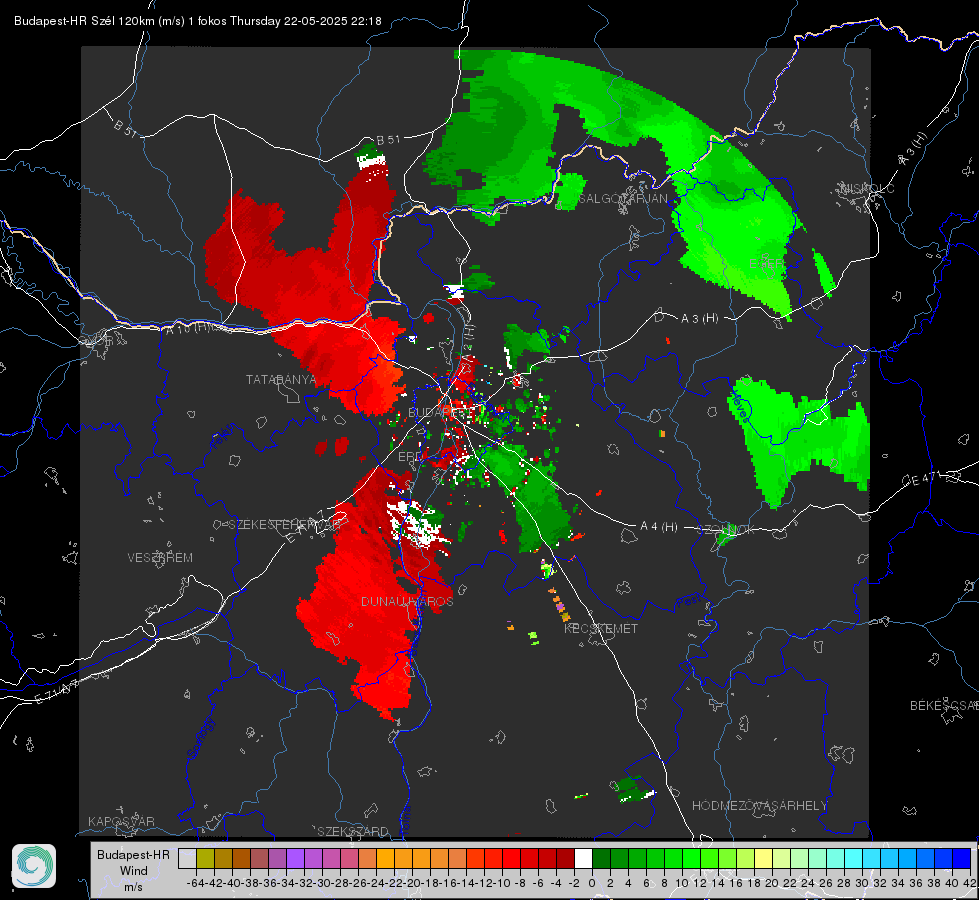
Task: Select the SZOLNOK city label
Action: pos(726,530)
